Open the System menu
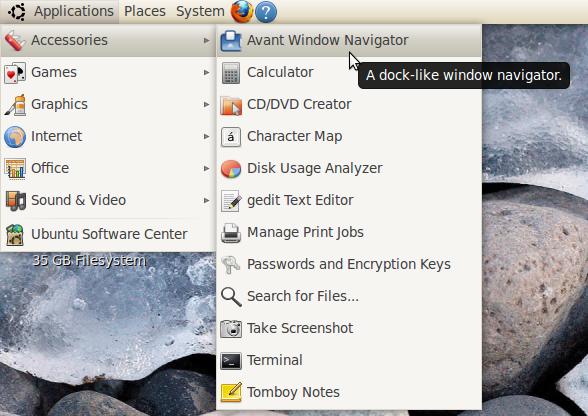 pos(200,11)
